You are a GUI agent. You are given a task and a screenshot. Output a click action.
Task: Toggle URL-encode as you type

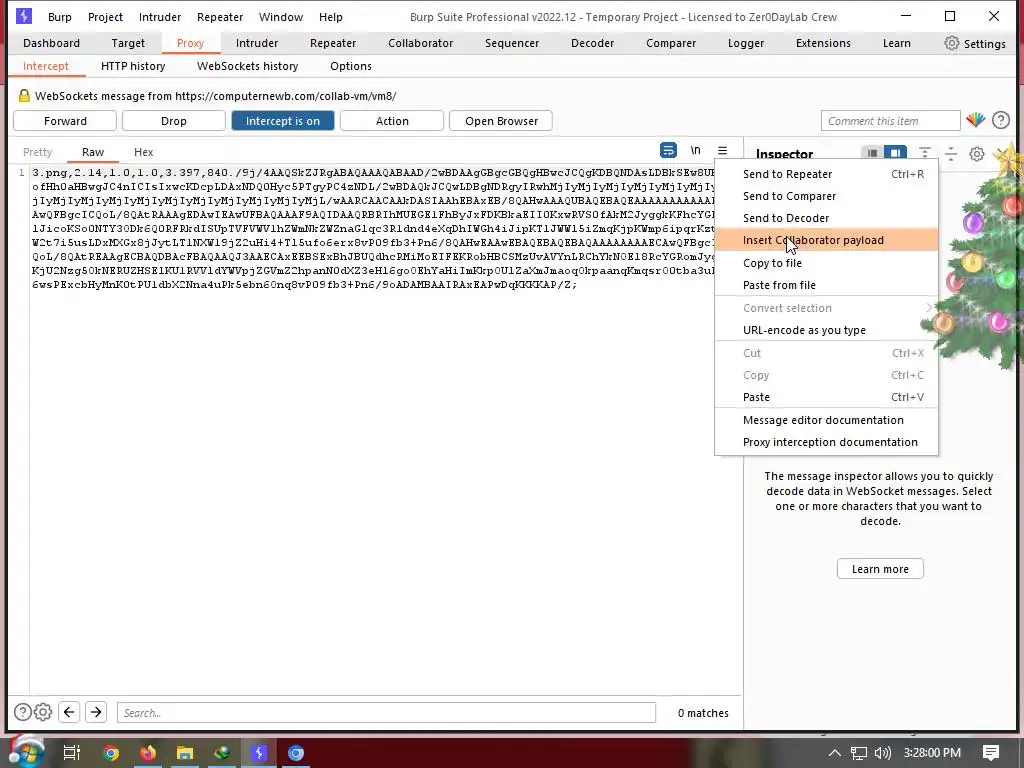(x=826, y=330)
